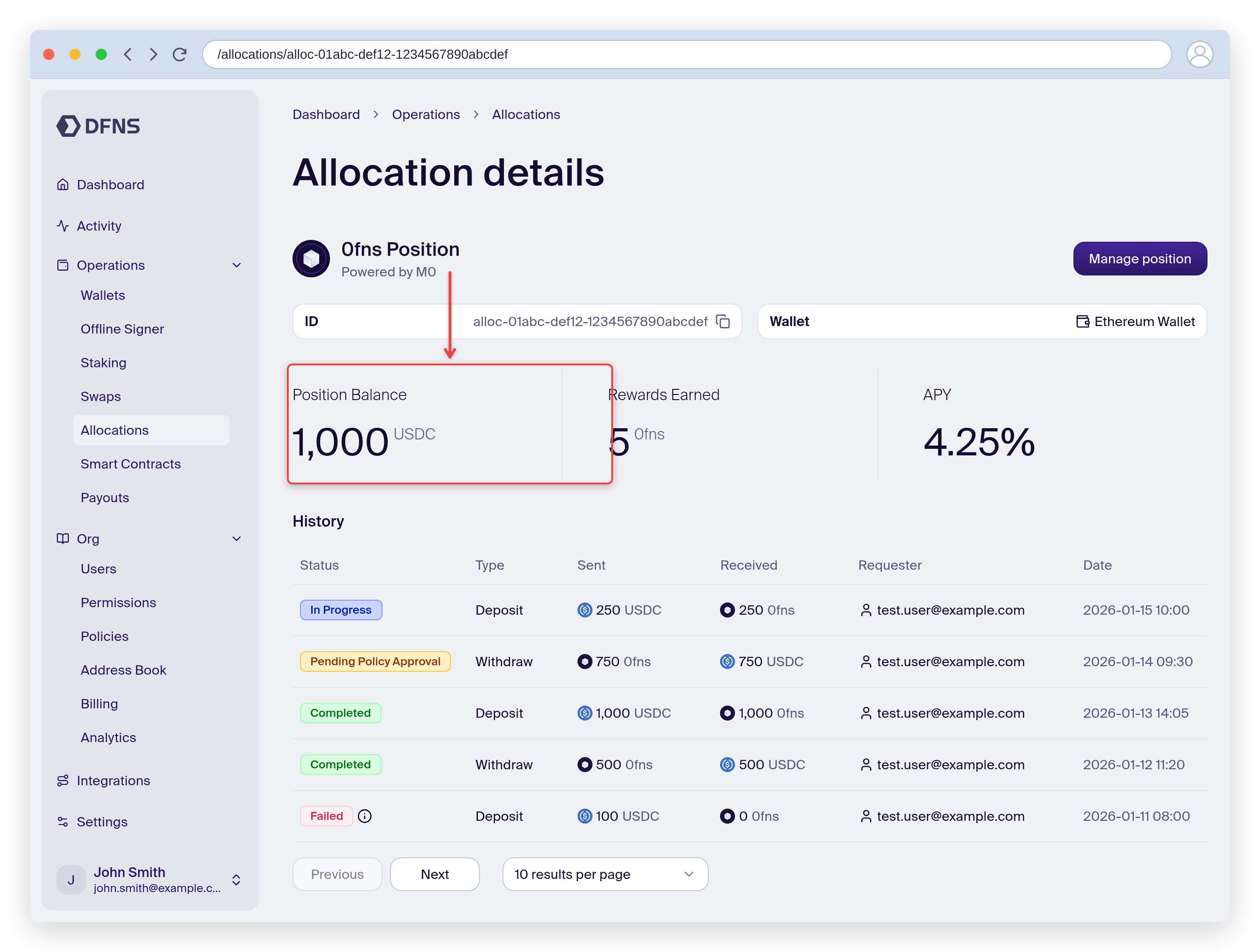Click the Ofns icon beside 750 Ofns sent
This screenshot has width=1260, height=952.
coord(585,662)
